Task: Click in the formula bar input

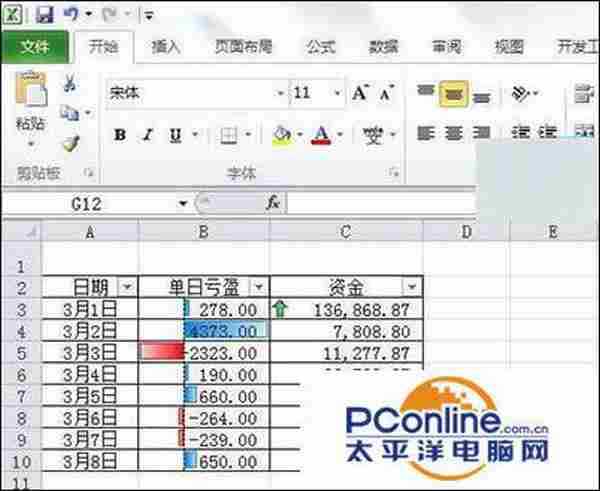Action: [x=381, y=202]
